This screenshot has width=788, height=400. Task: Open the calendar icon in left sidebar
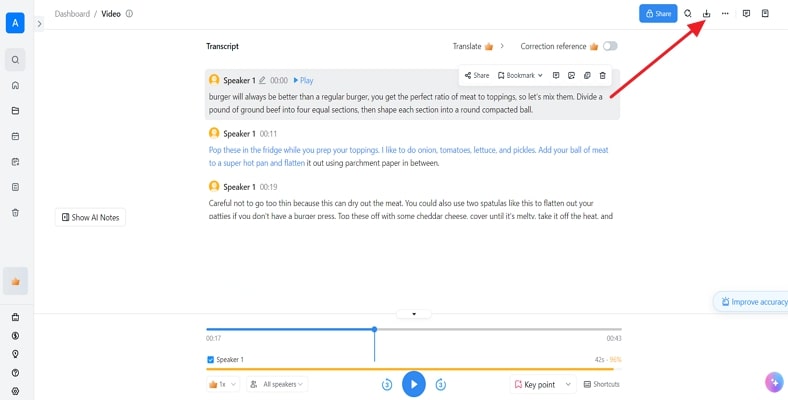click(x=15, y=136)
